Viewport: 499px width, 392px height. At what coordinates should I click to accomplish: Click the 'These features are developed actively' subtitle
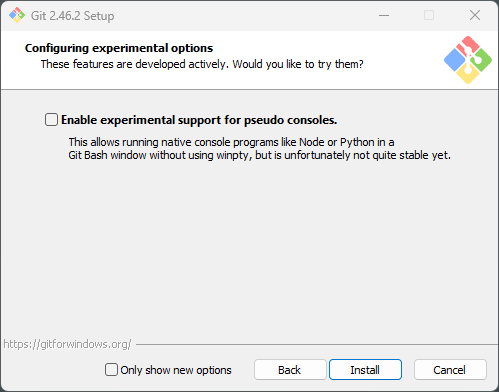tap(202, 64)
